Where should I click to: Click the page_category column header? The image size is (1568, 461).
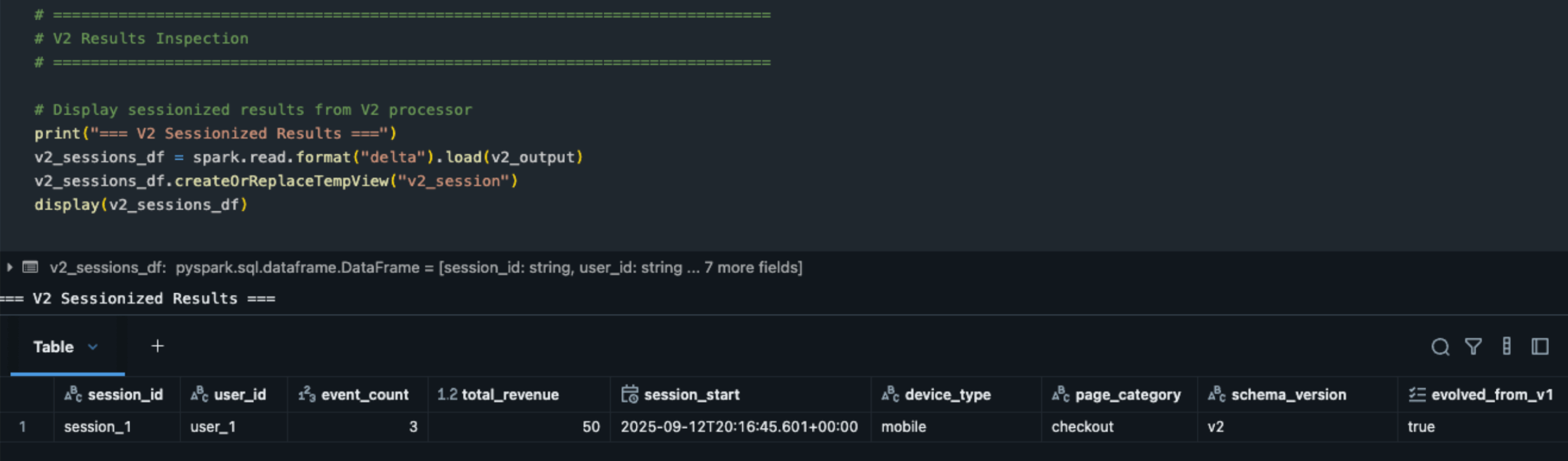1127,395
